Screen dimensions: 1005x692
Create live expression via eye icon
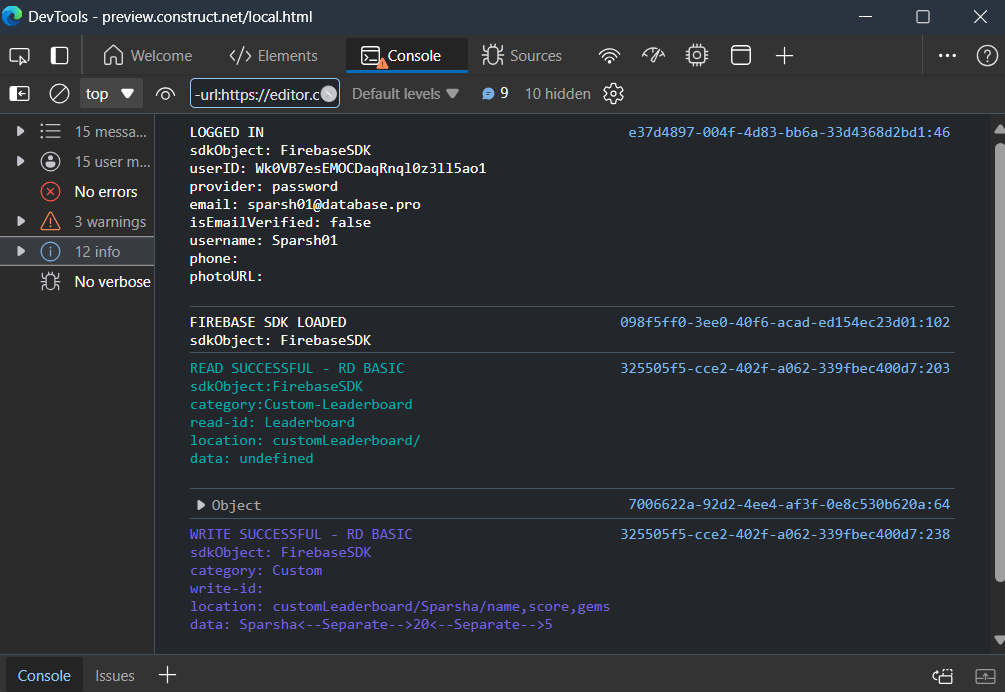(165, 94)
